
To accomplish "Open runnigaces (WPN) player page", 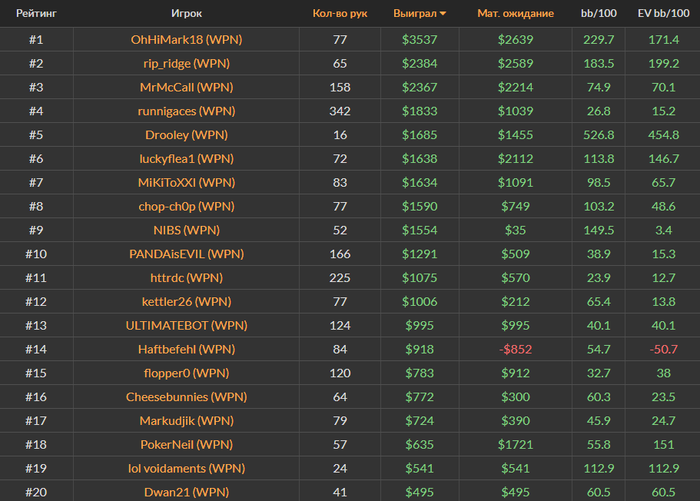I will pos(187,109).
